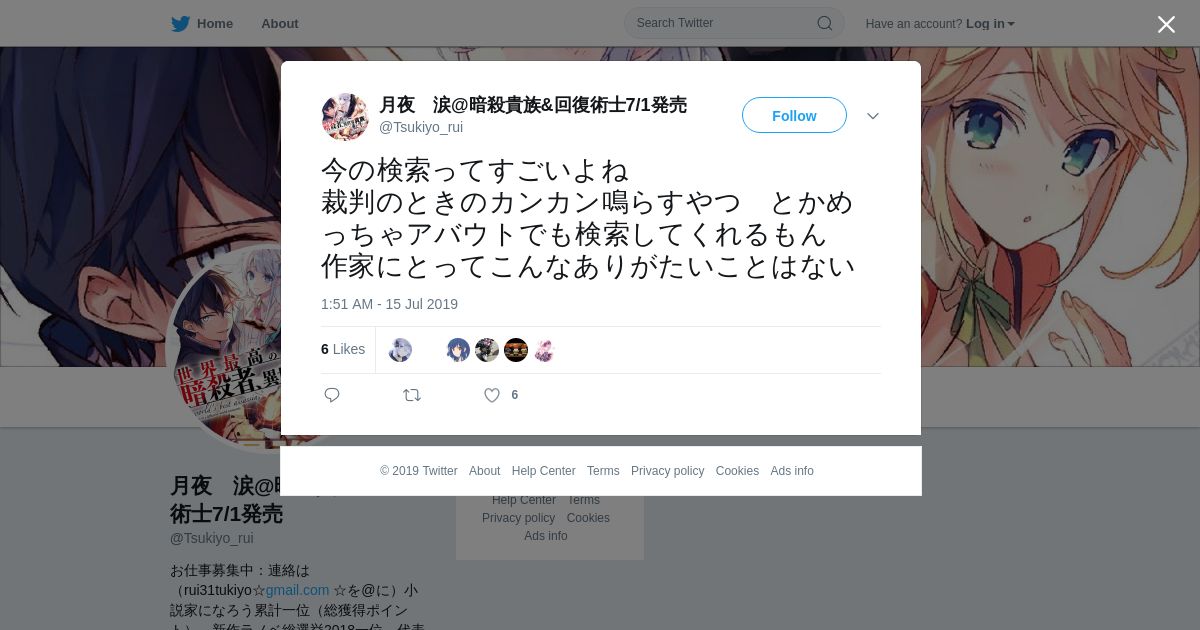Image resolution: width=1200 pixels, height=630 pixels.
Task: Open the 6 Likes list
Action: 343,349
